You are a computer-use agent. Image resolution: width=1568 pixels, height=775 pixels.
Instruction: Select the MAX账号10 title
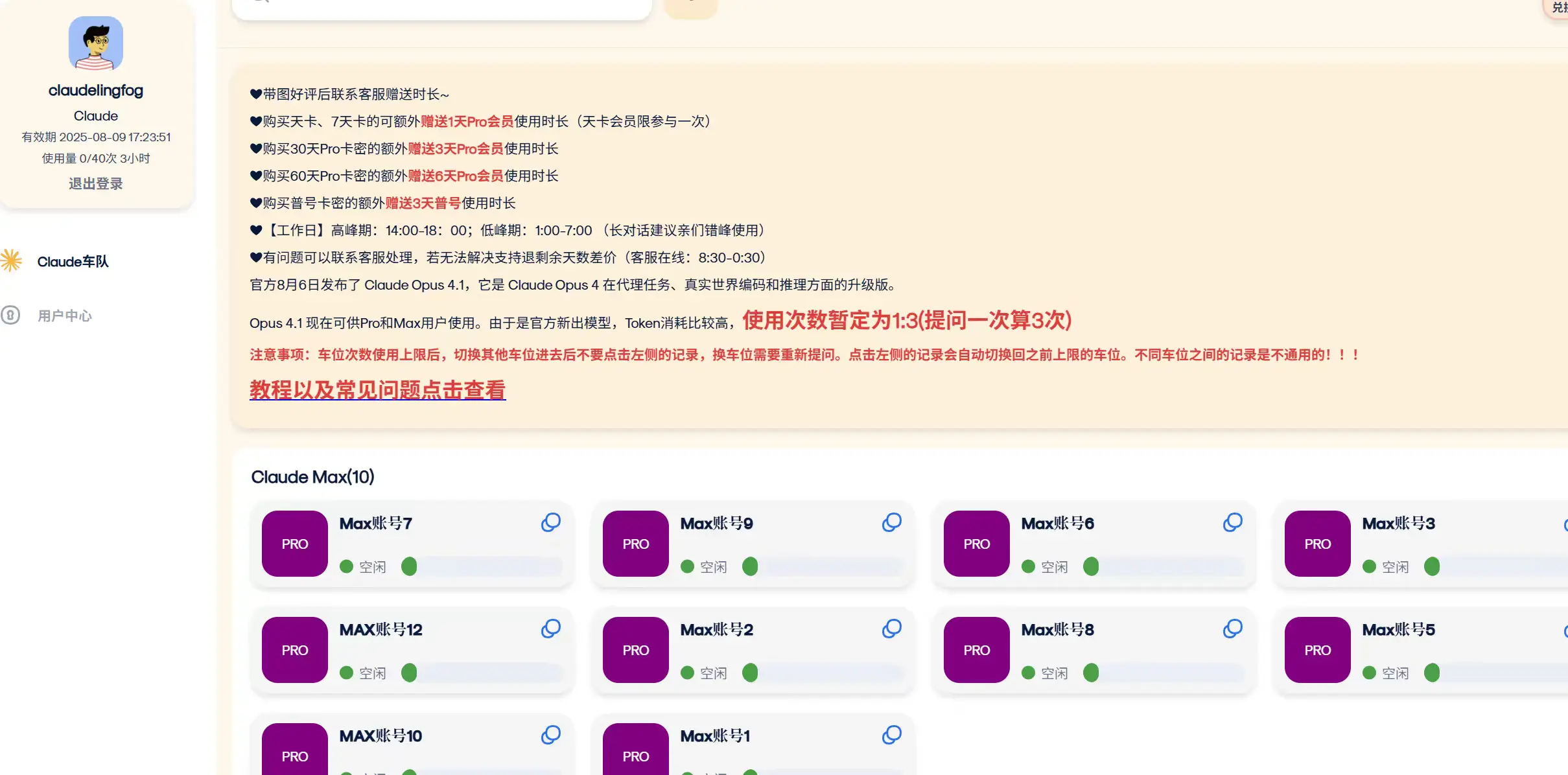pos(381,736)
